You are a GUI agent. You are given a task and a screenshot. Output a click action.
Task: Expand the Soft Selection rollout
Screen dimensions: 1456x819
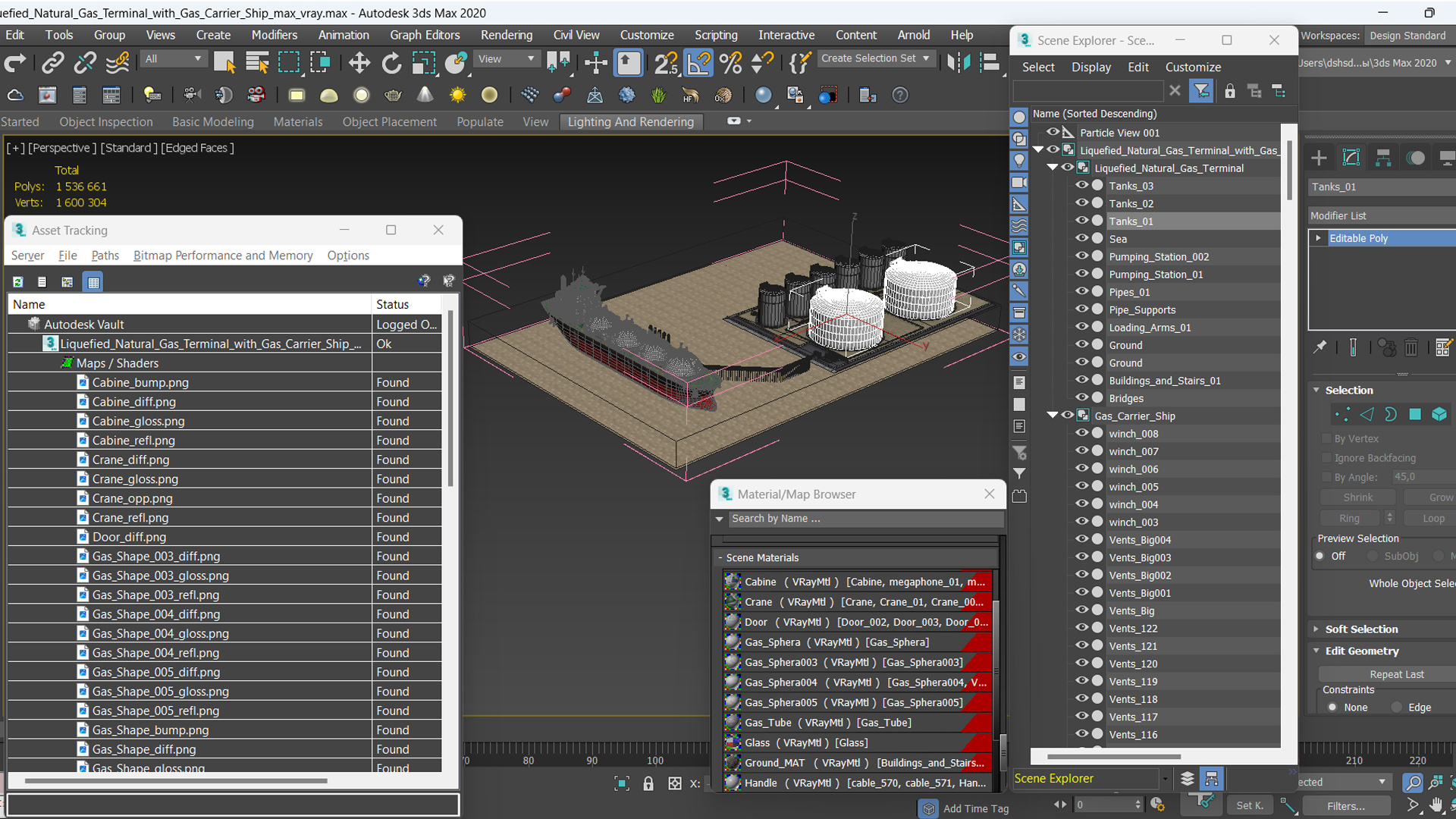tap(1316, 629)
